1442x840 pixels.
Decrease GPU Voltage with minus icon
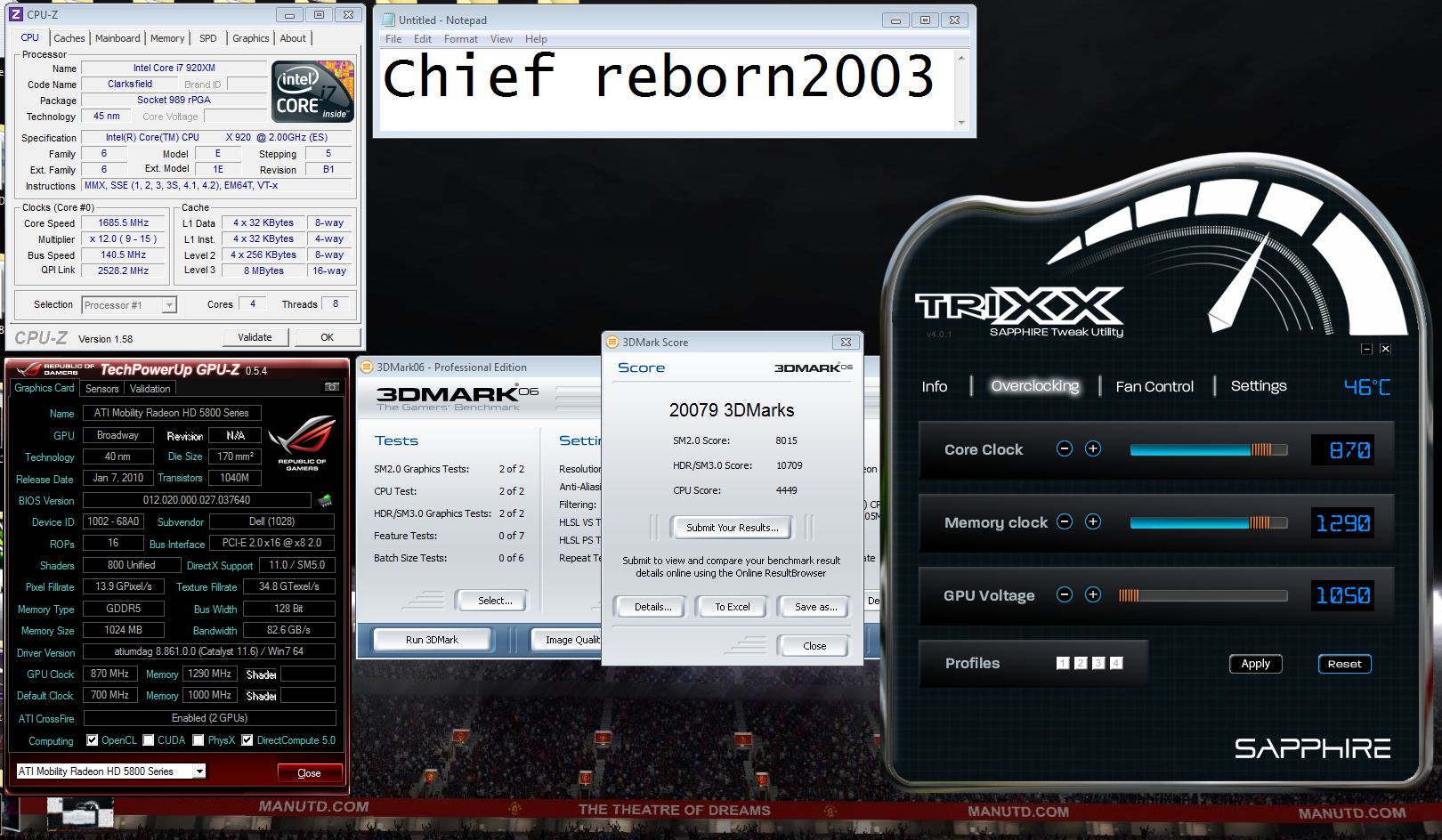point(1065,594)
